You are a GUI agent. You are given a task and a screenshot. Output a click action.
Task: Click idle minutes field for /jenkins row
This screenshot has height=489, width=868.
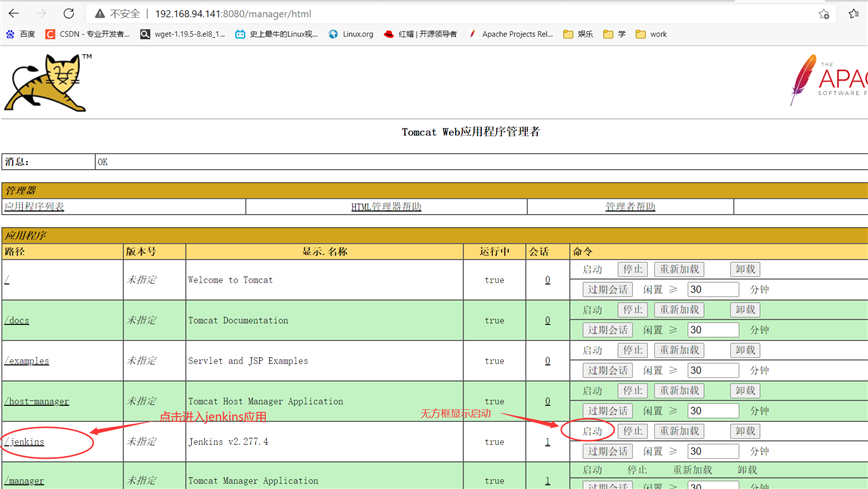click(x=713, y=451)
